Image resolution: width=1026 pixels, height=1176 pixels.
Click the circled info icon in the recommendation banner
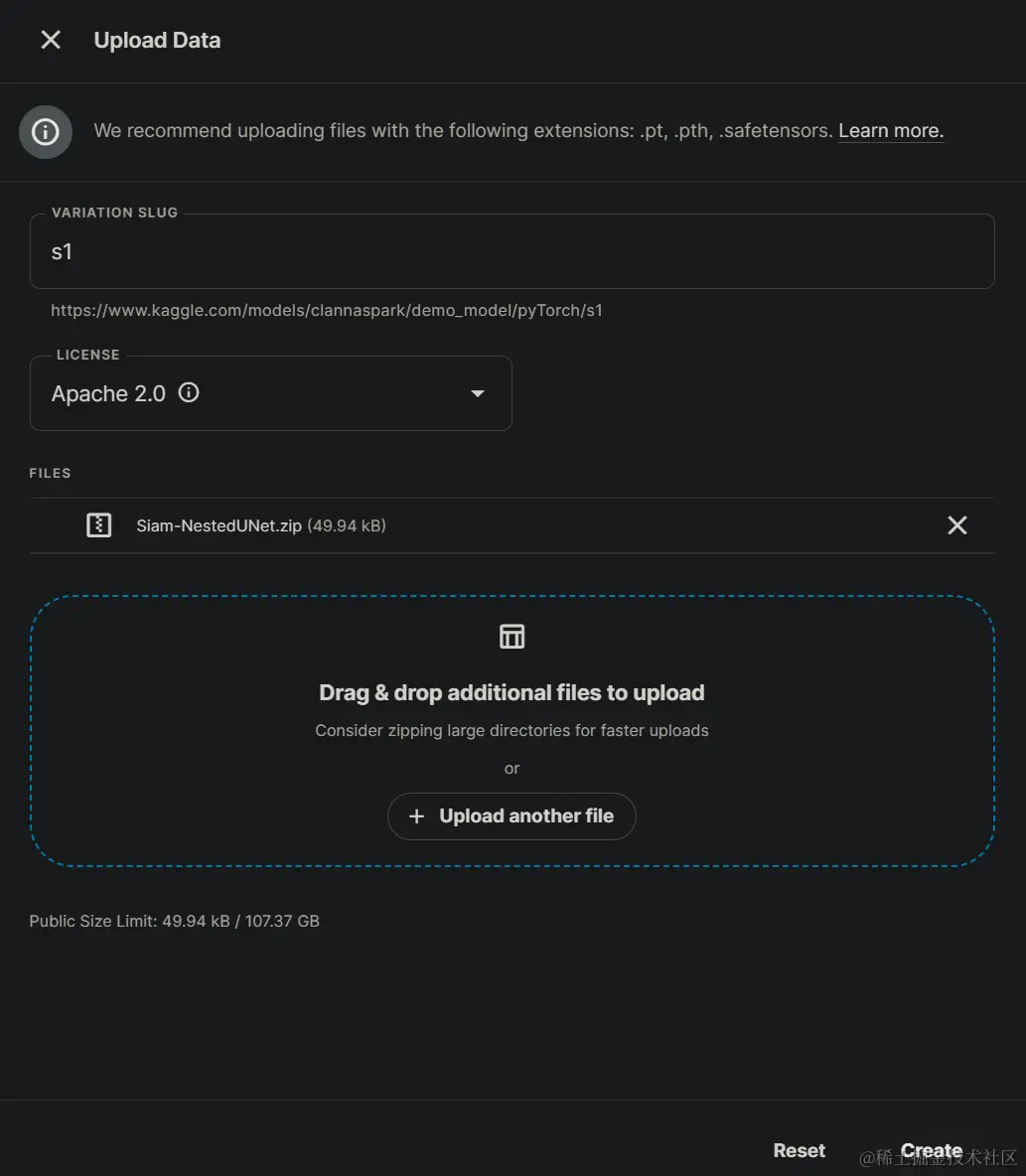tap(45, 131)
